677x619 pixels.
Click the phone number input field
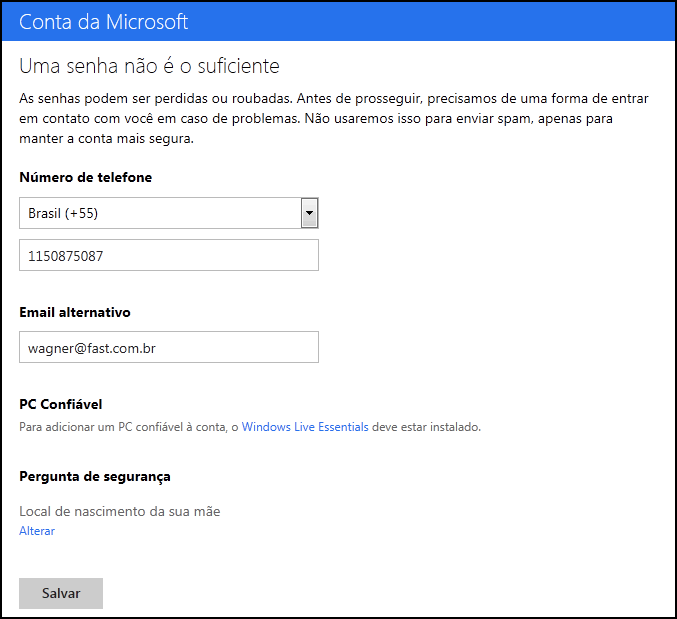[169, 255]
